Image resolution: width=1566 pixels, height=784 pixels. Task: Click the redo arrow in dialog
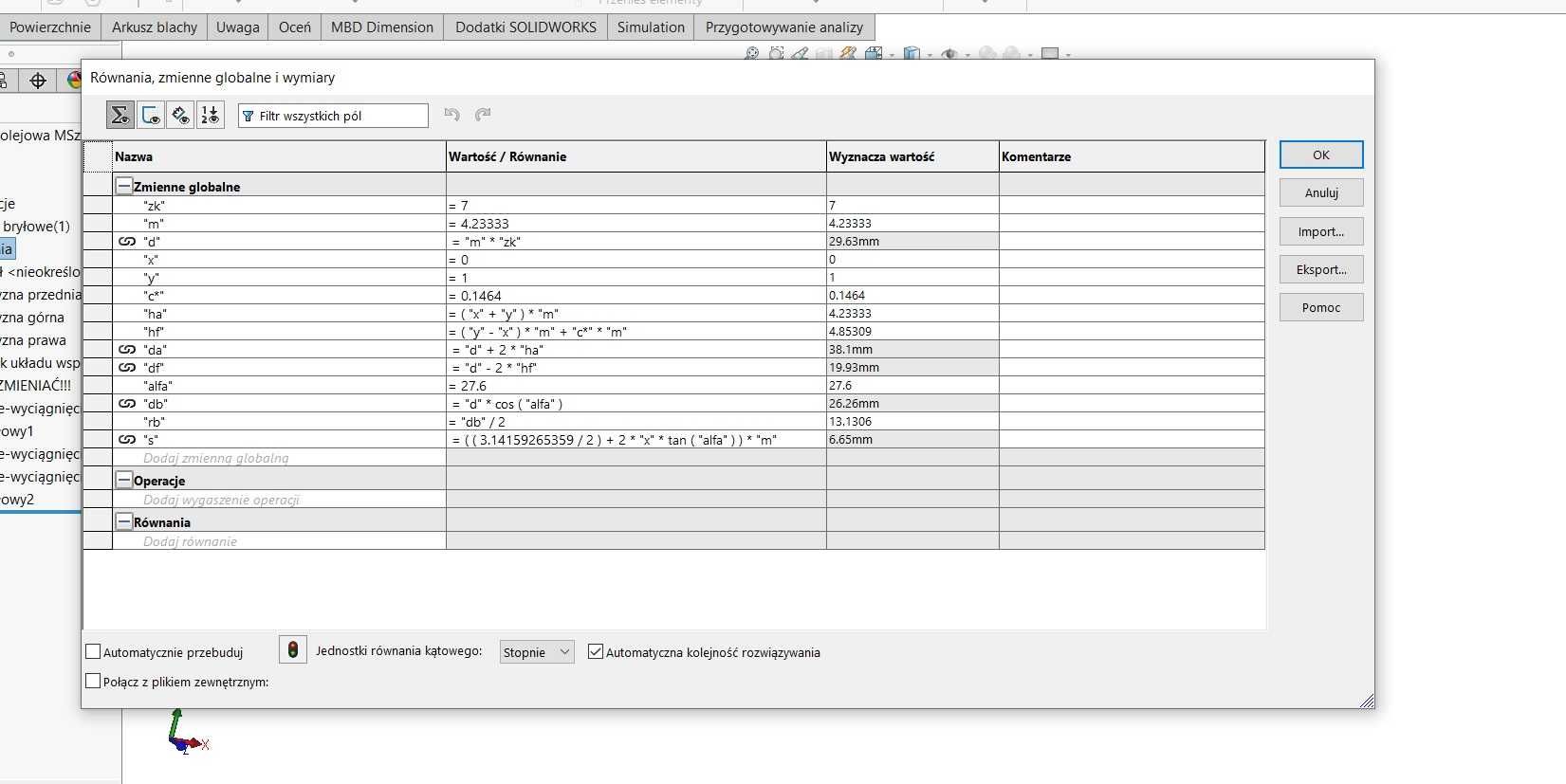[483, 115]
